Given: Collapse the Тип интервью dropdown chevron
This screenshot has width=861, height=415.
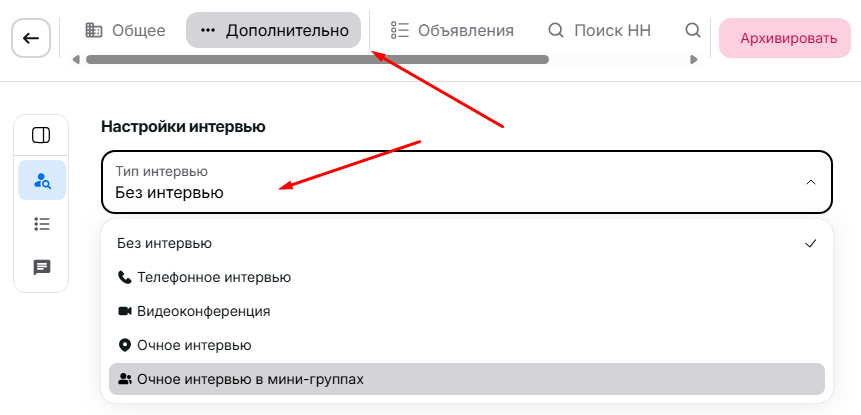Looking at the screenshot, I should [811, 182].
